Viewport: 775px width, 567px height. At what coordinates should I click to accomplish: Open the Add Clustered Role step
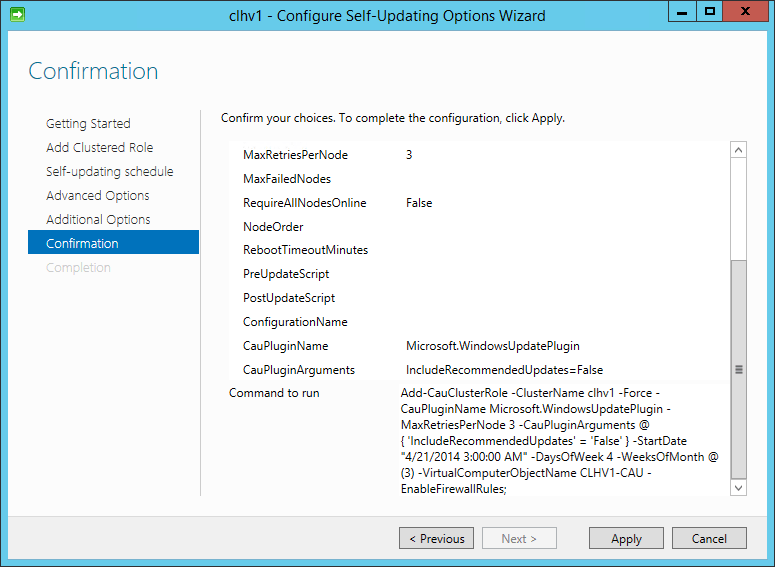[x=99, y=147]
